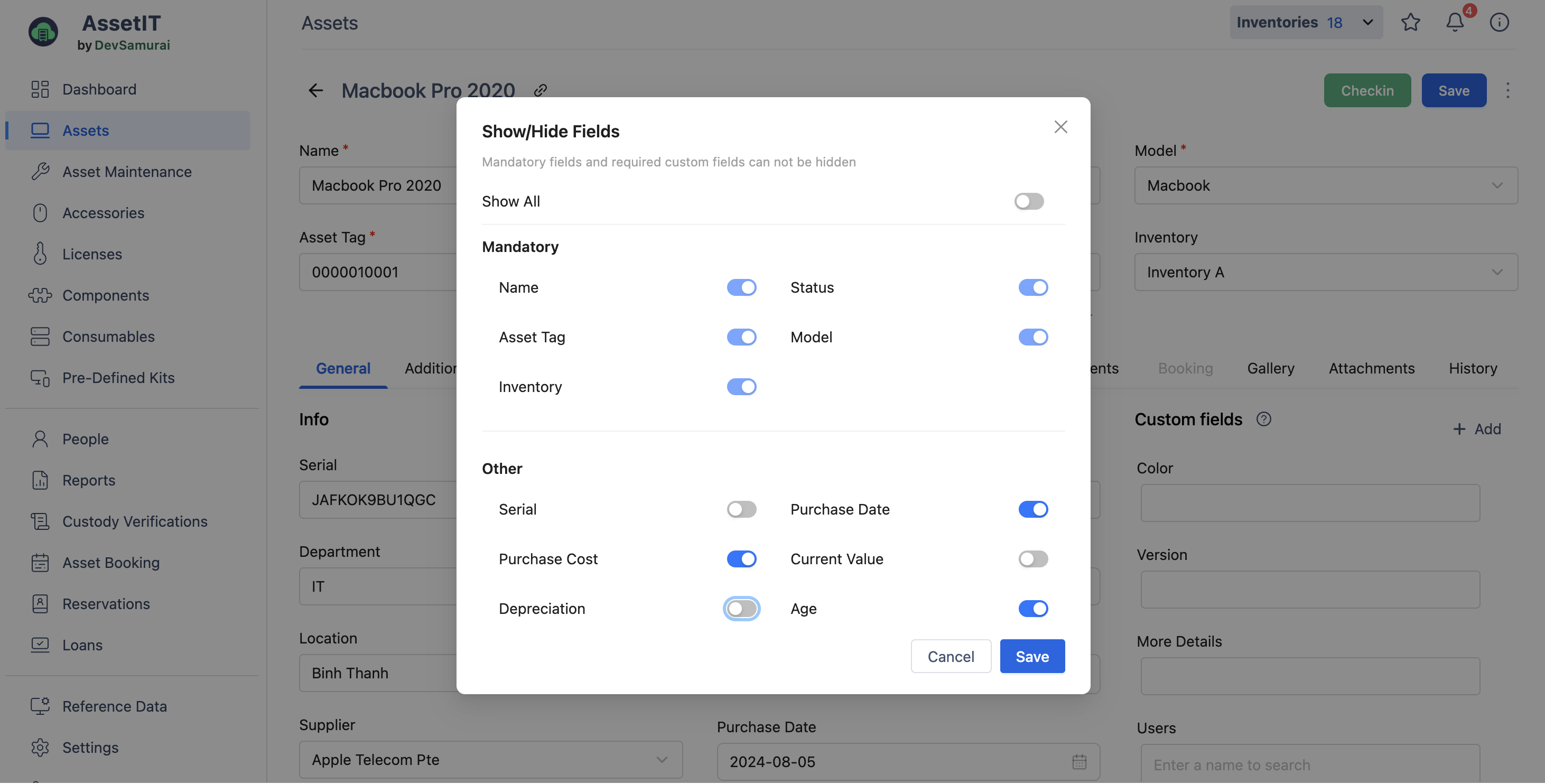Image resolution: width=1545 pixels, height=784 pixels.
Task: Click the Custom fields help icon
Action: (1263, 419)
